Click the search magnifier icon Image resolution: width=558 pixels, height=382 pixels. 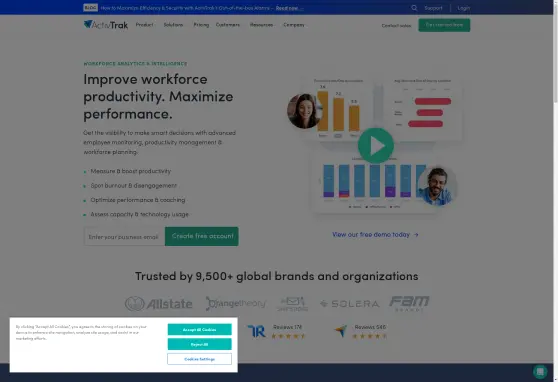(414, 8)
